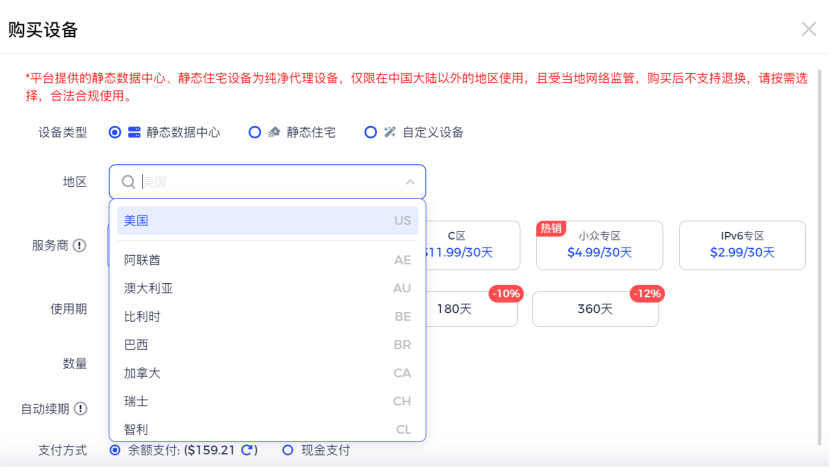Select 现金支付 payment radio button
Screen dimensions: 830x475
287,450
